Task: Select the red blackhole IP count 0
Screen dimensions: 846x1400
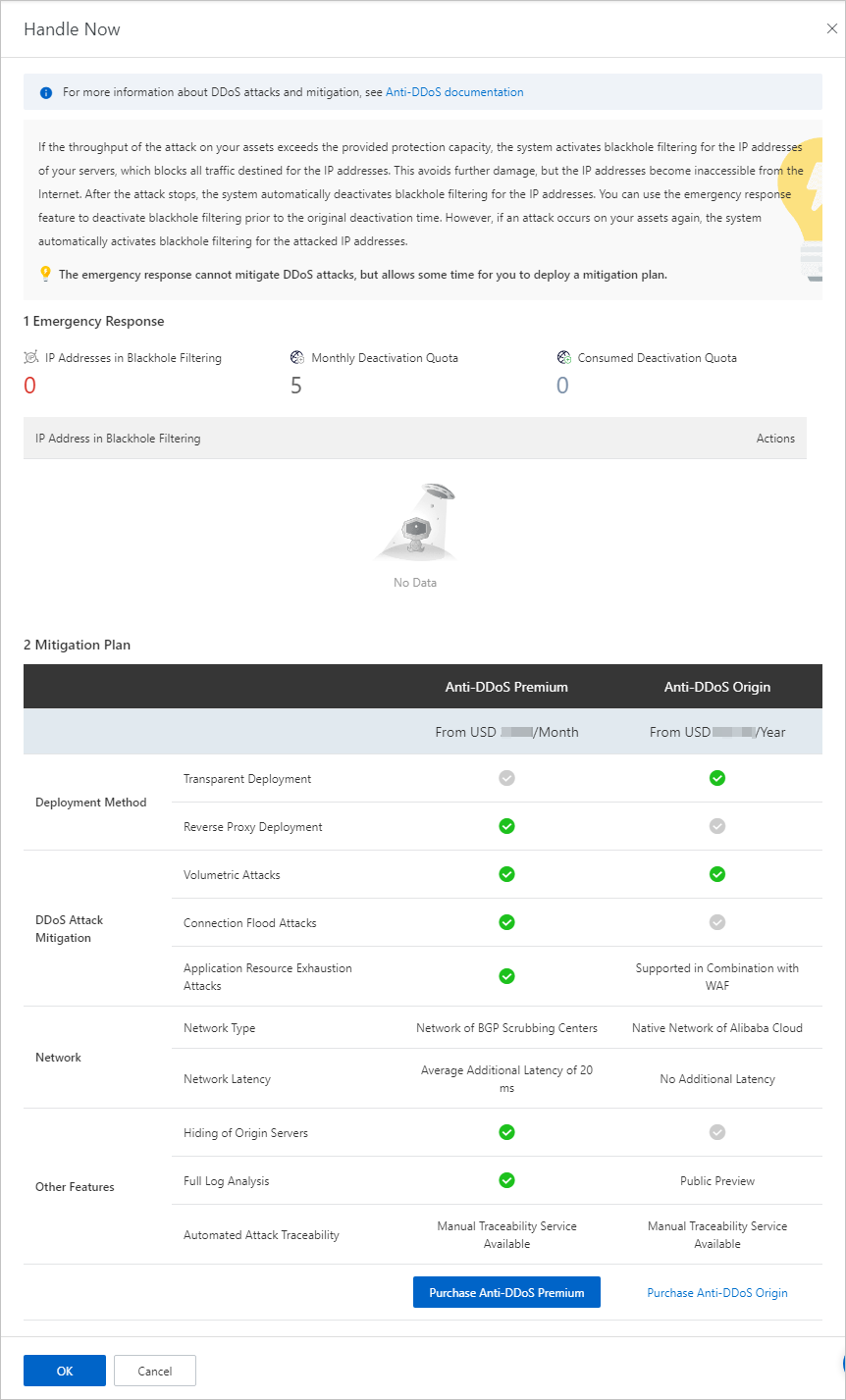Action: (29, 386)
